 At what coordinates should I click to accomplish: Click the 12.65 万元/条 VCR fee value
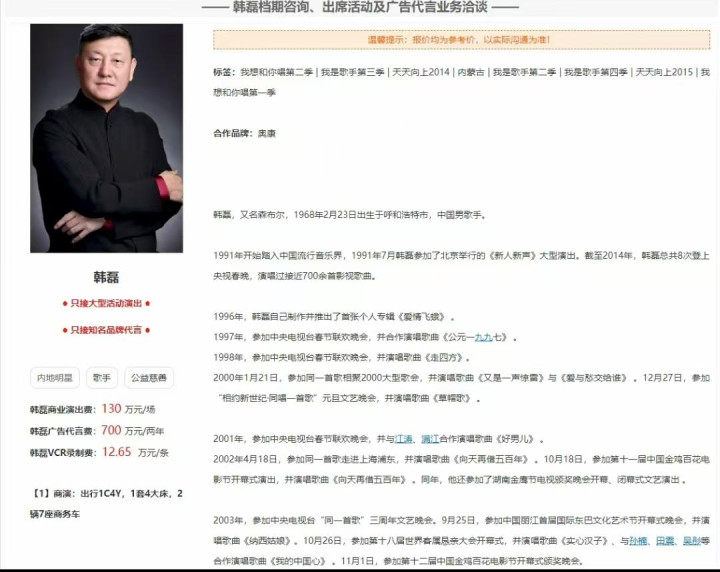tap(135, 452)
